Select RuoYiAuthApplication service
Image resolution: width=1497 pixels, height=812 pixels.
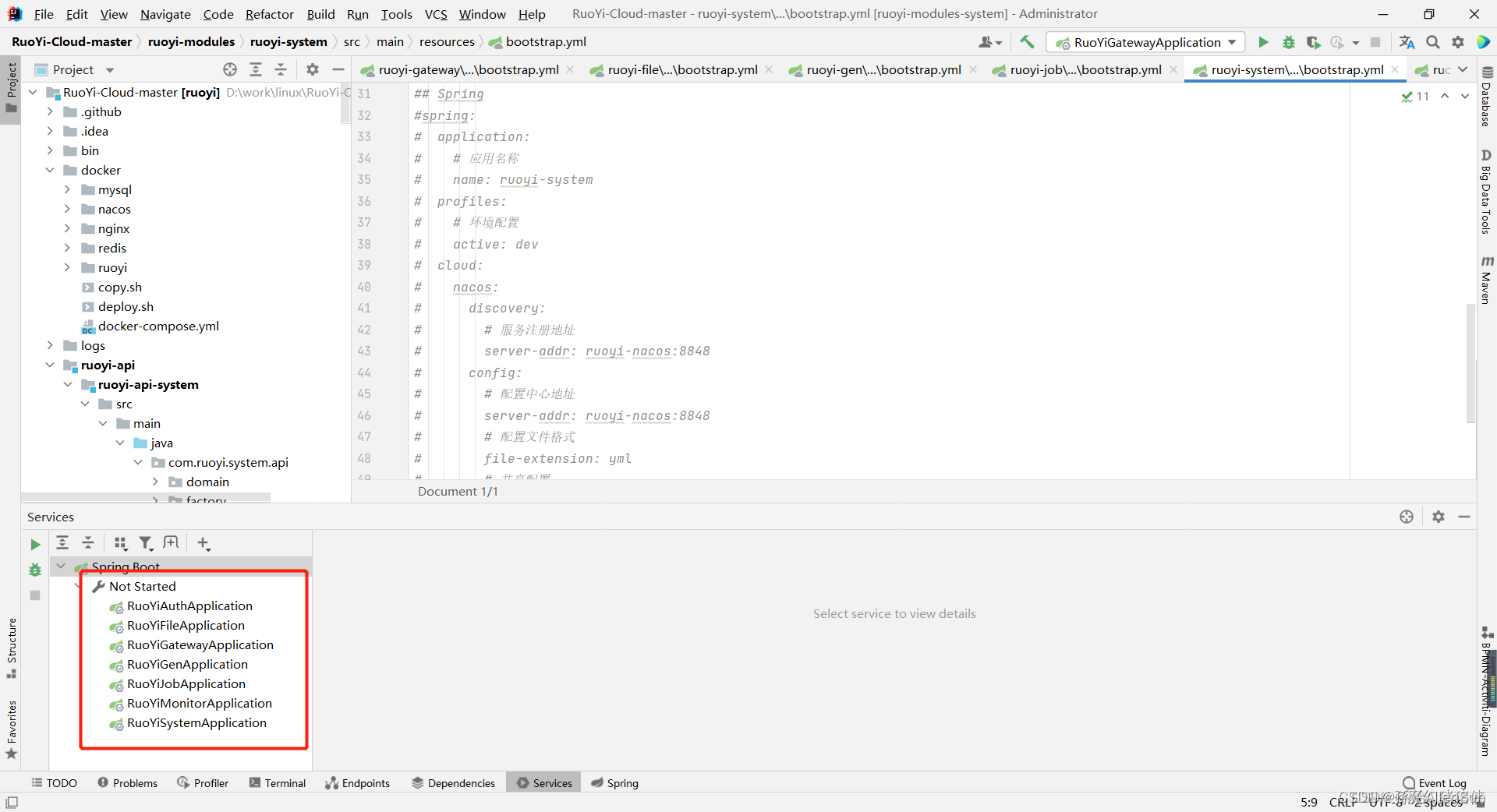[x=189, y=605]
